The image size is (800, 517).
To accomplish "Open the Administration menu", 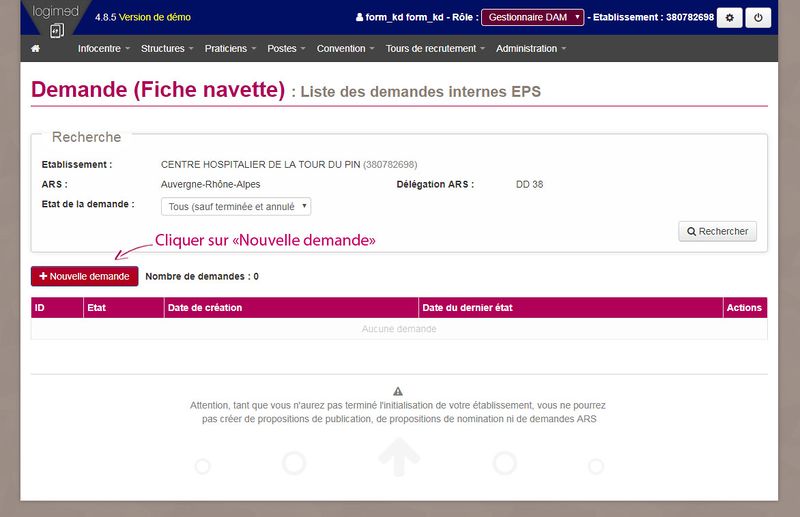I will pyautogui.click(x=531, y=48).
